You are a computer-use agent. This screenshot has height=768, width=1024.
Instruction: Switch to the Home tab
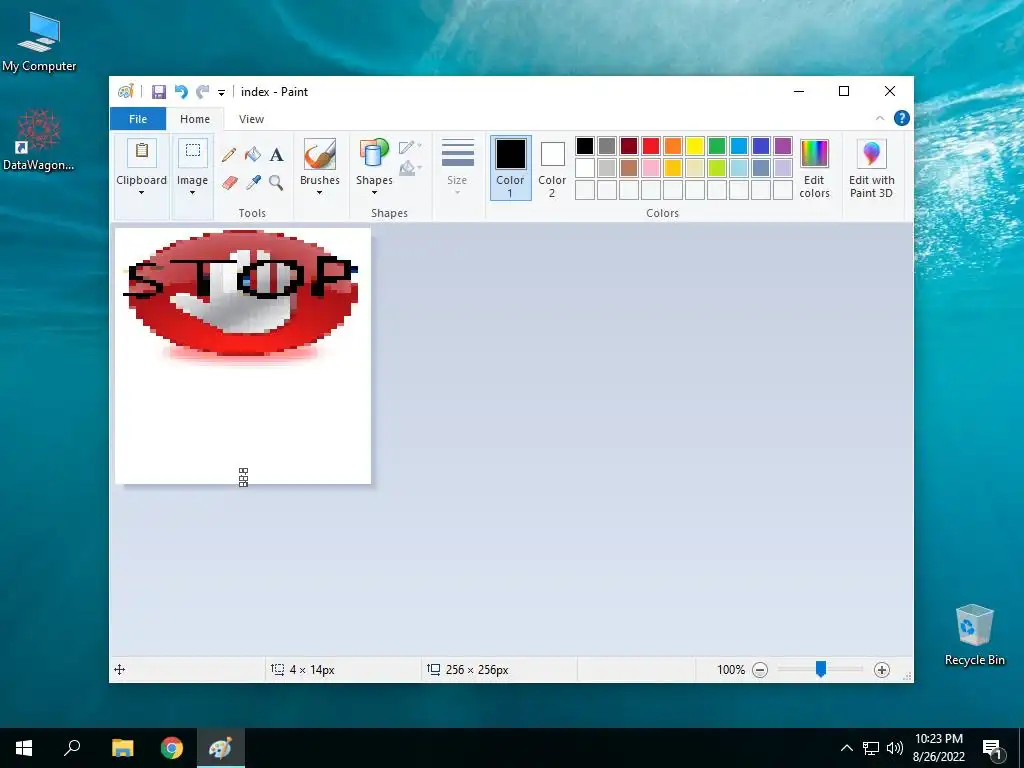(x=195, y=119)
